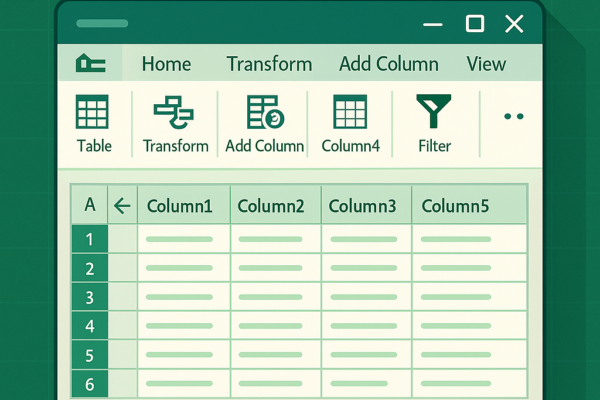Image resolution: width=600 pixels, height=400 pixels.
Task: Click the left arrow in the table header
Action: coord(122,206)
